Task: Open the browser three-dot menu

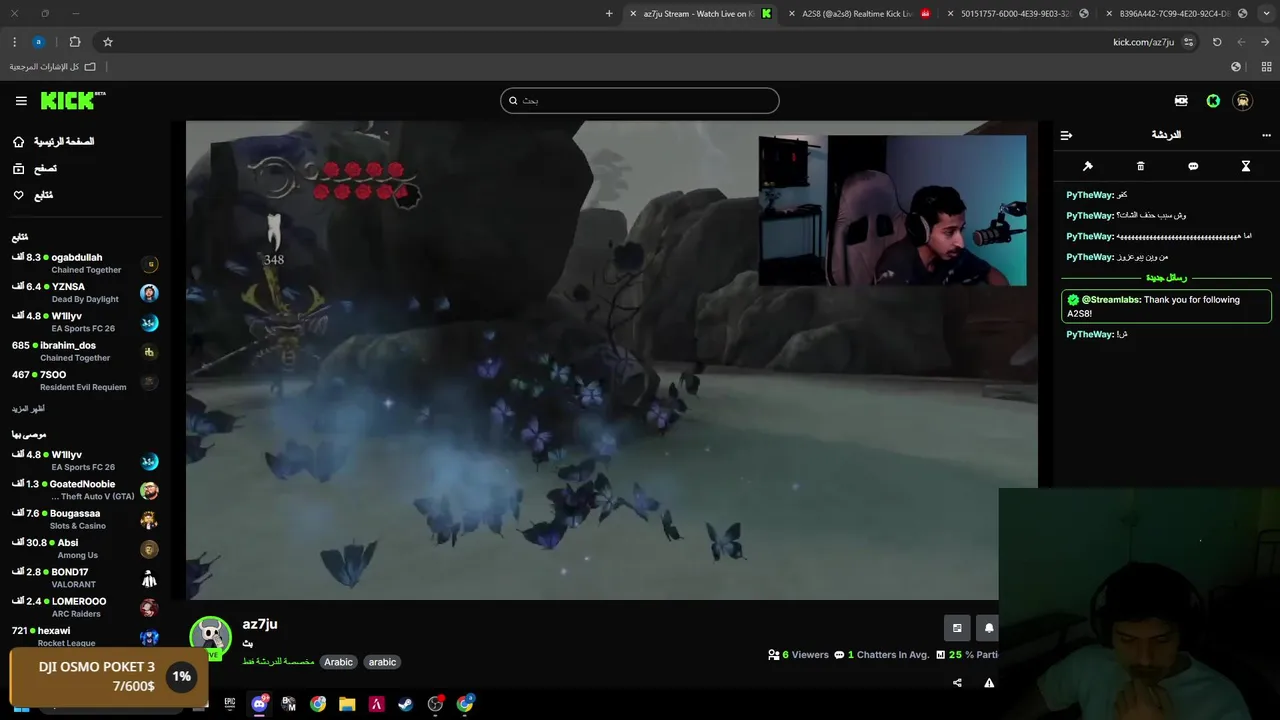Action: click(x=14, y=42)
